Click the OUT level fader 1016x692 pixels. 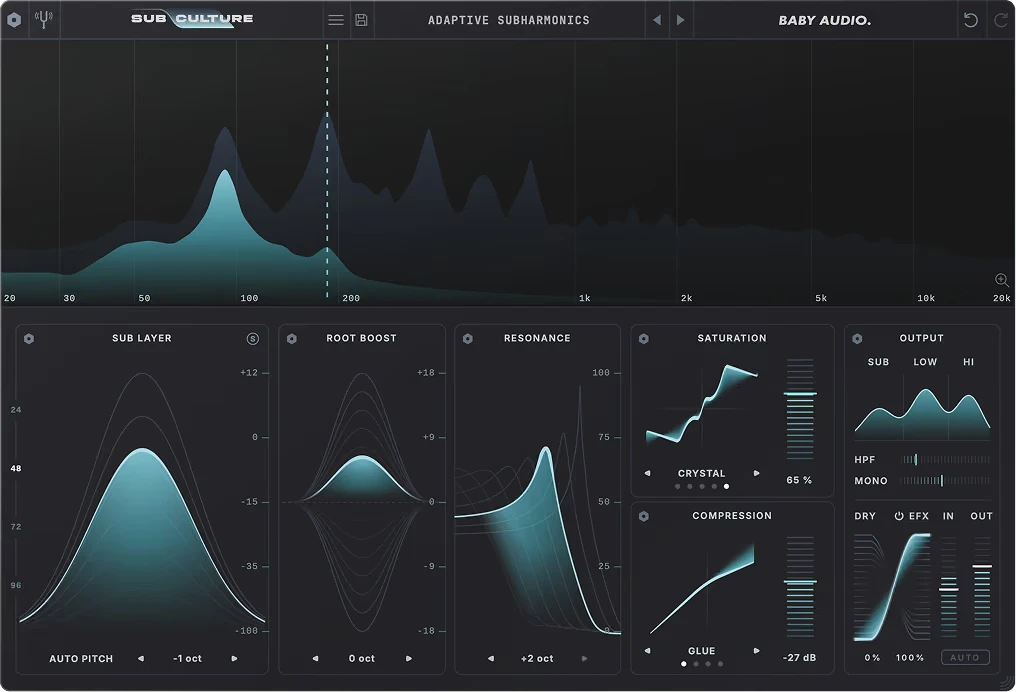[x=982, y=587]
